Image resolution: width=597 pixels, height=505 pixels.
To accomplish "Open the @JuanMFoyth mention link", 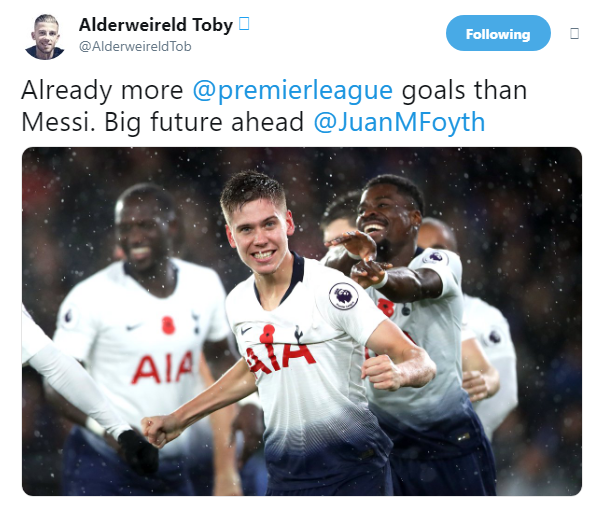I will point(399,122).
